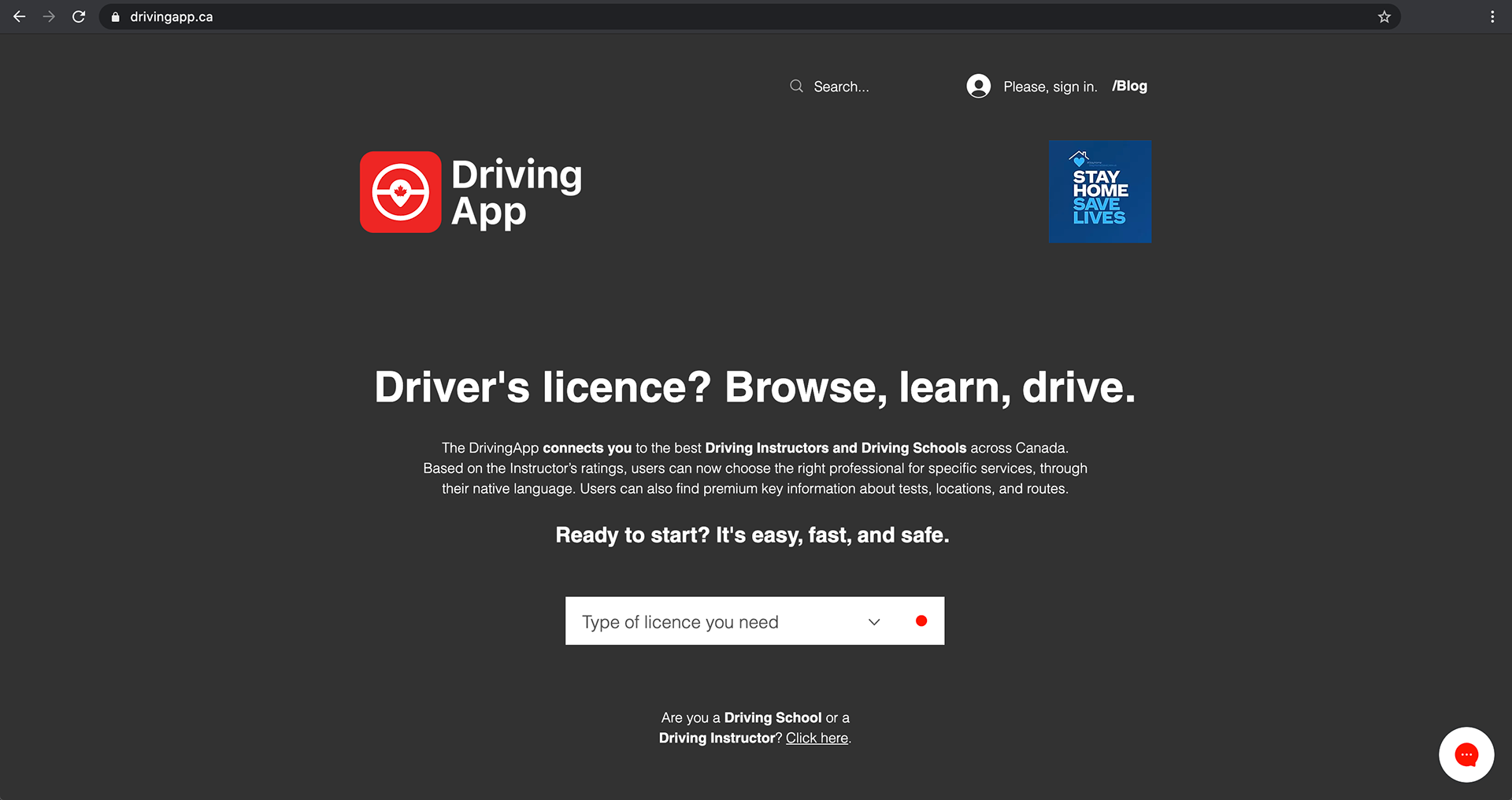Viewport: 1512px width, 800px height.
Task: Follow the 'Click here' instructor link
Action: 817,738
